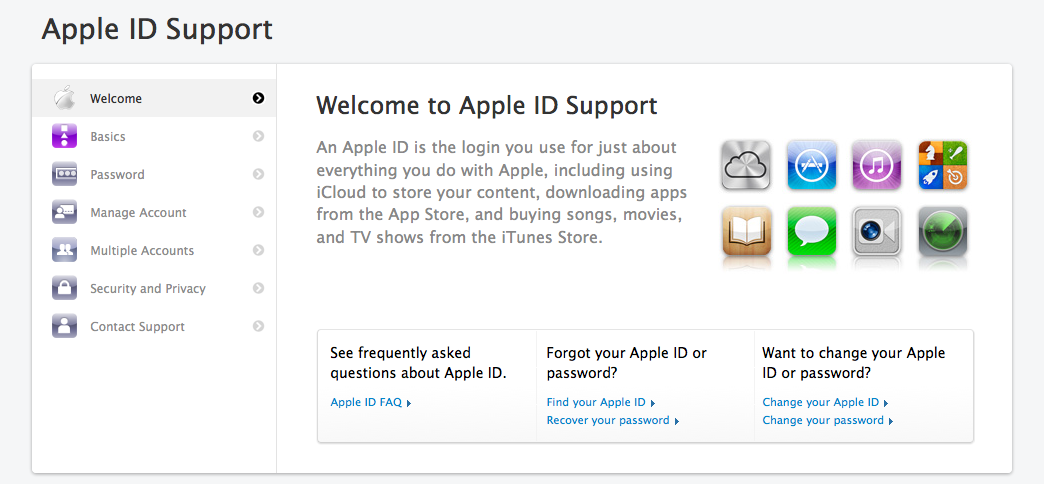Open Security and Privacy section

154,288
